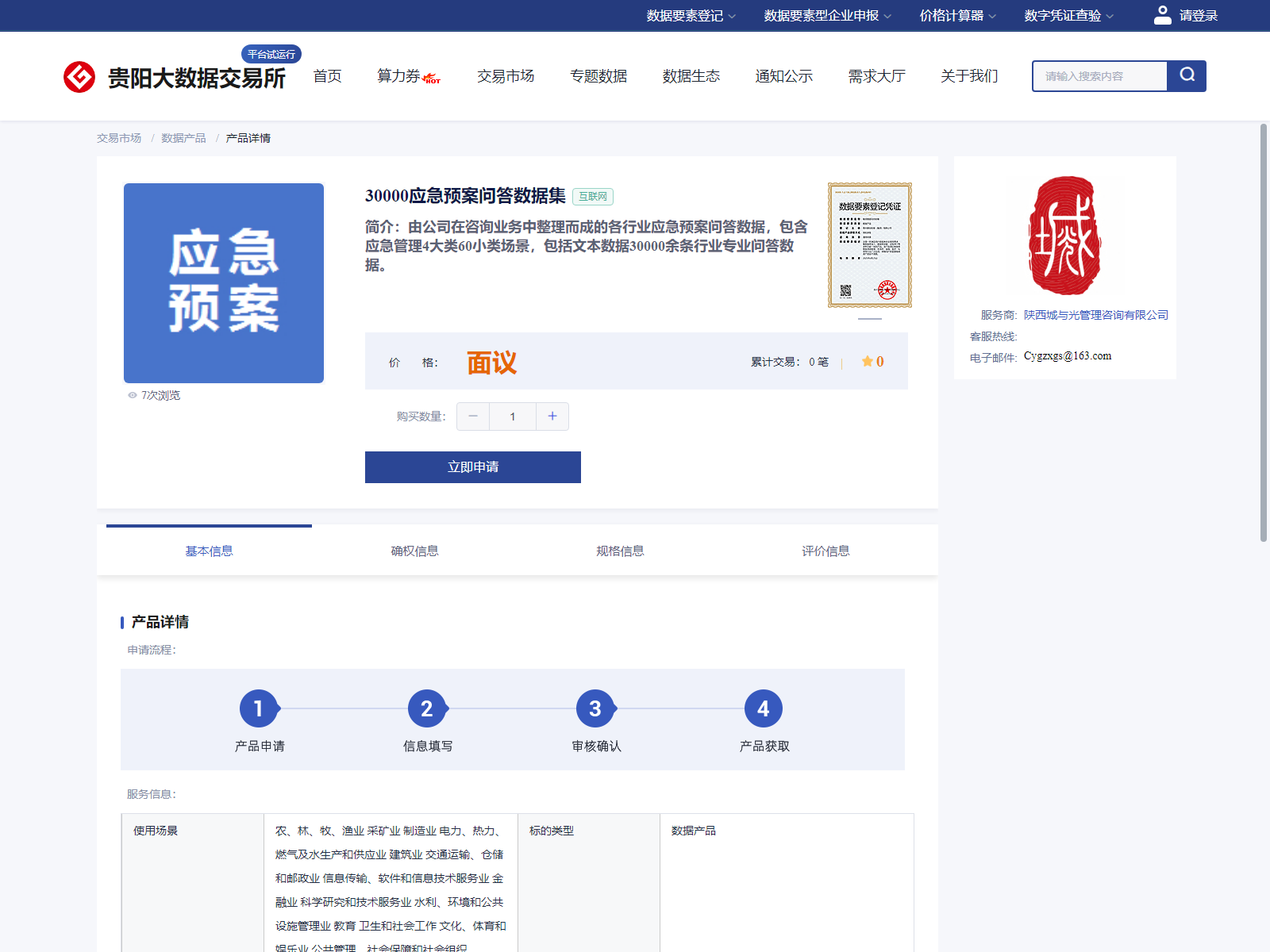The image size is (1270, 952).
Task: Click the HOT badge beside 算力券
Action: [x=432, y=79]
